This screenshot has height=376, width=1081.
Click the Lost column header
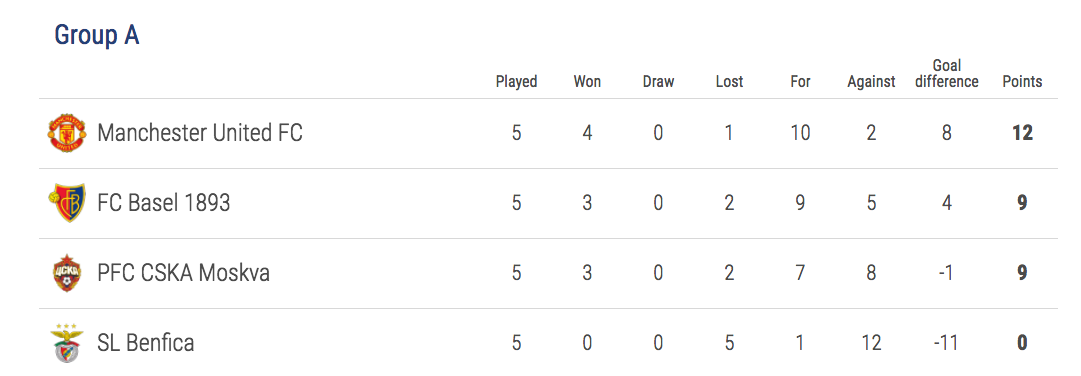(x=729, y=81)
